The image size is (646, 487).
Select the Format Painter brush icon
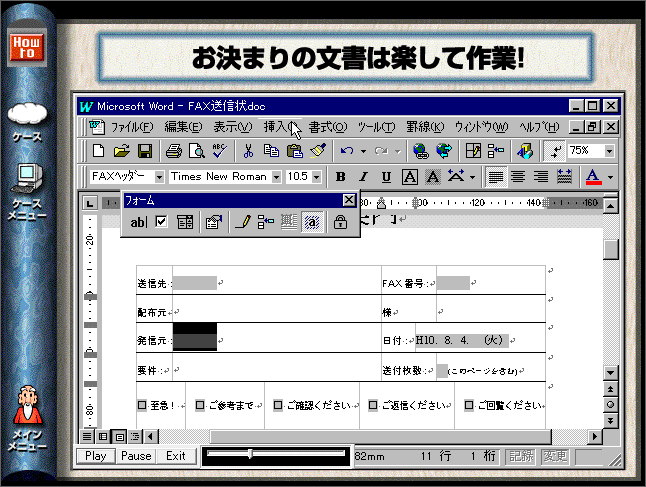(318, 151)
